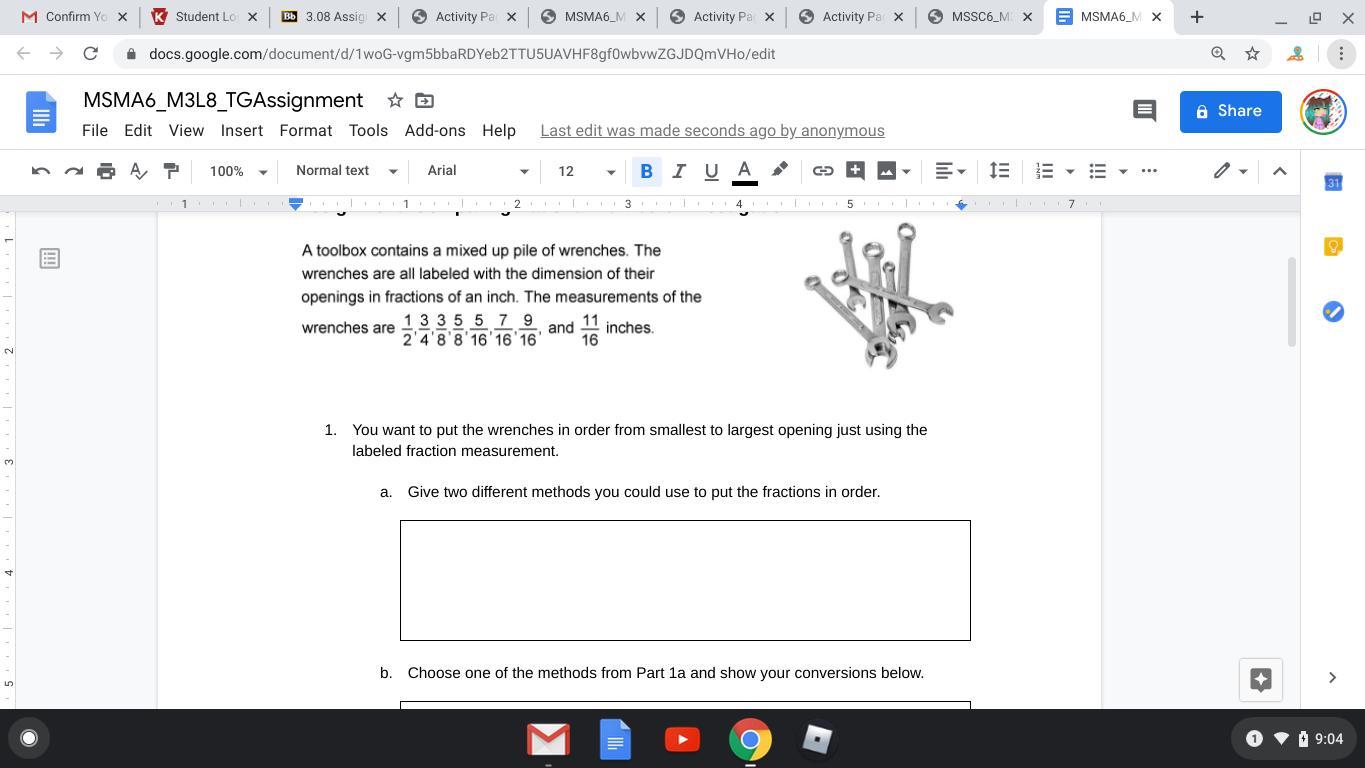This screenshot has width=1365, height=768.
Task: Open the File menu
Action: [95, 131]
